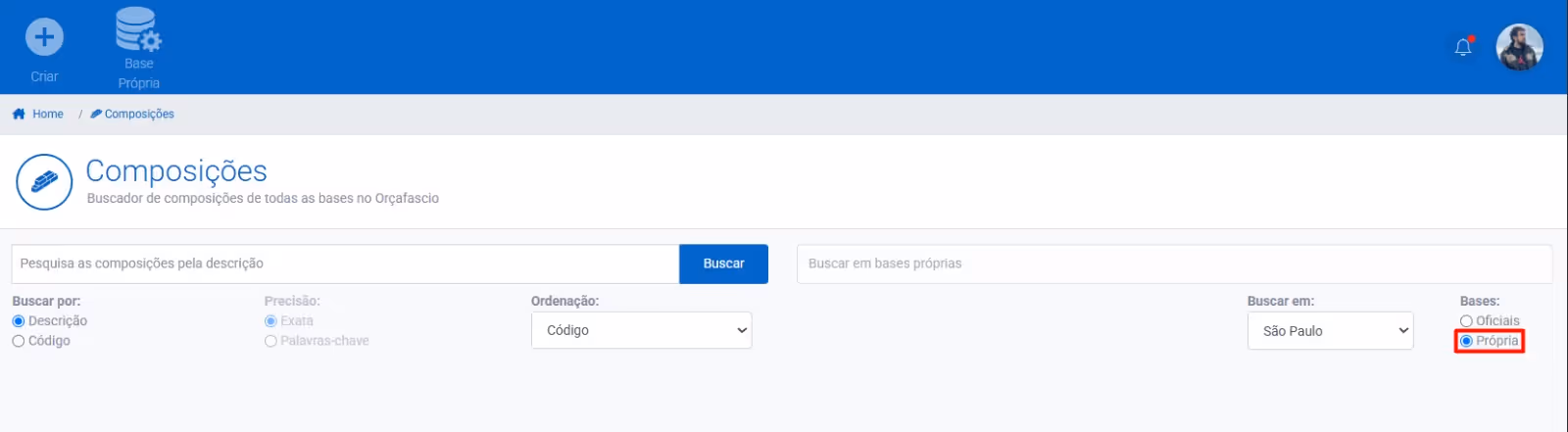Select Descrição search option
The width and height of the screenshot is (1568, 432).
click(18, 321)
